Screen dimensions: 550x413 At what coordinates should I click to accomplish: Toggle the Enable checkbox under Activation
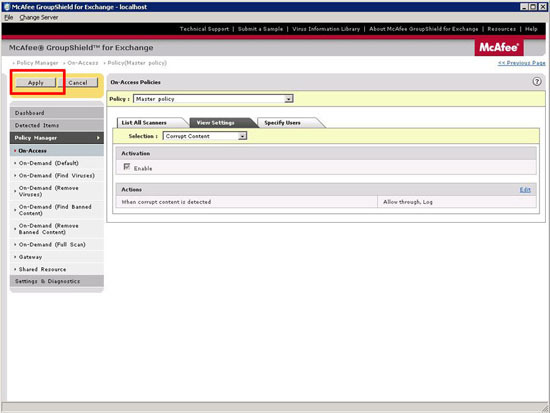coord(127,167)
